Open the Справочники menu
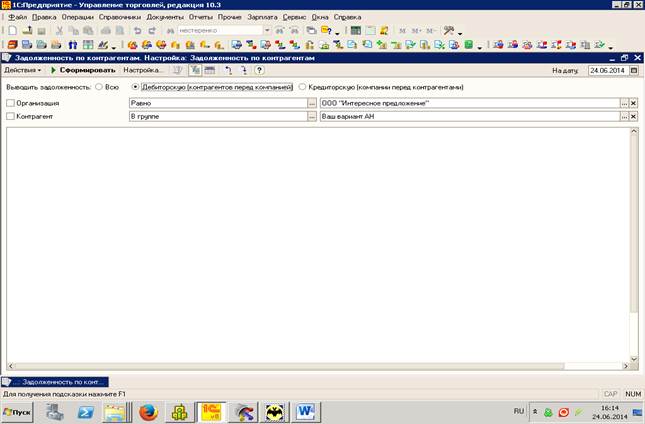 click(120, 17)
